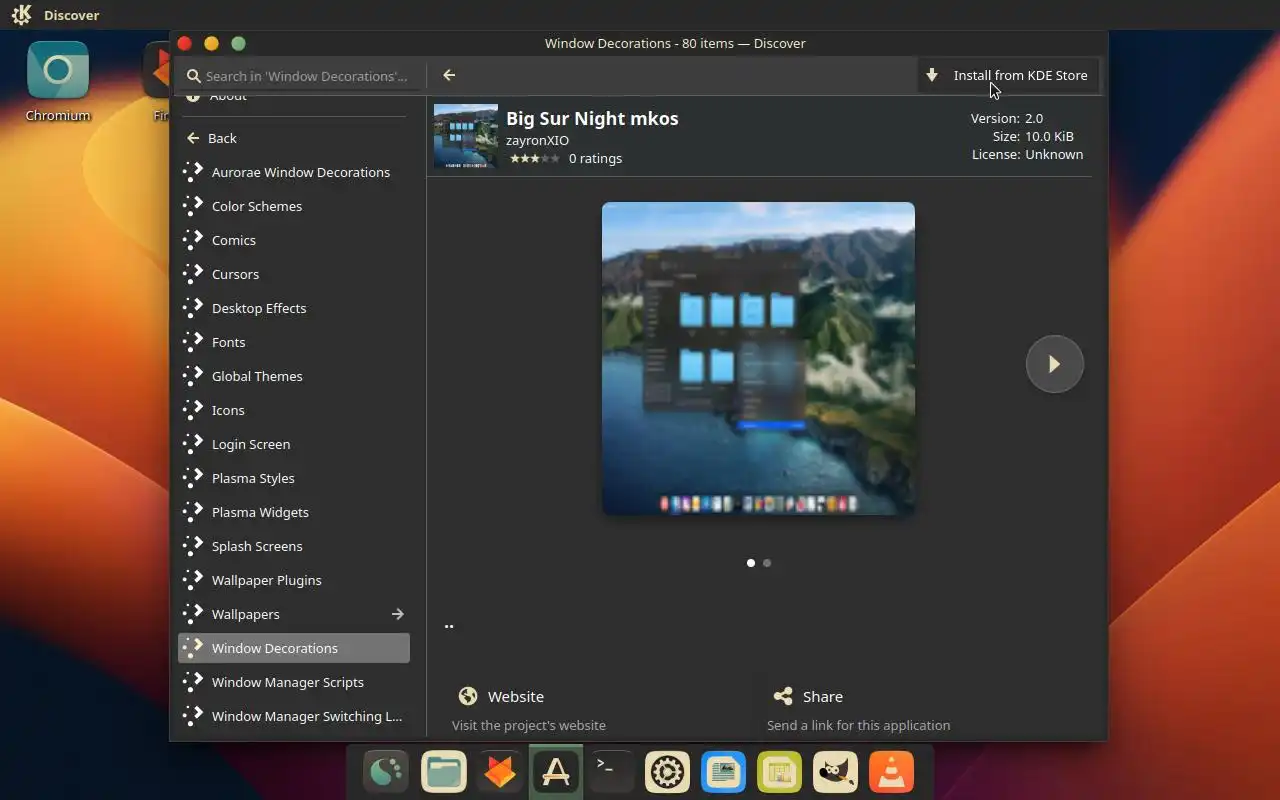Click the Discover label in top panel
The image size is (1280, 800).
click(x=71, y=15)
